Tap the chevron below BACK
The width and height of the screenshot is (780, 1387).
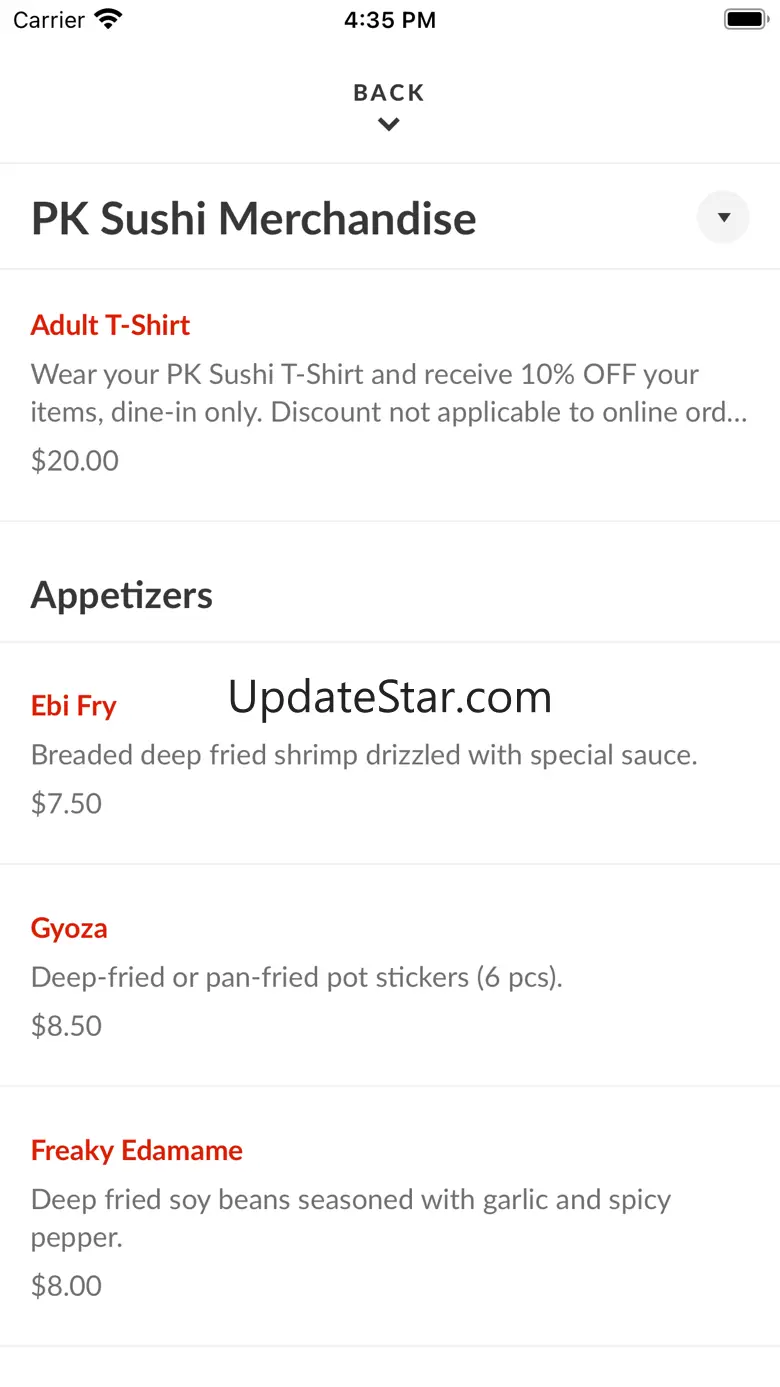click(389, 125)
